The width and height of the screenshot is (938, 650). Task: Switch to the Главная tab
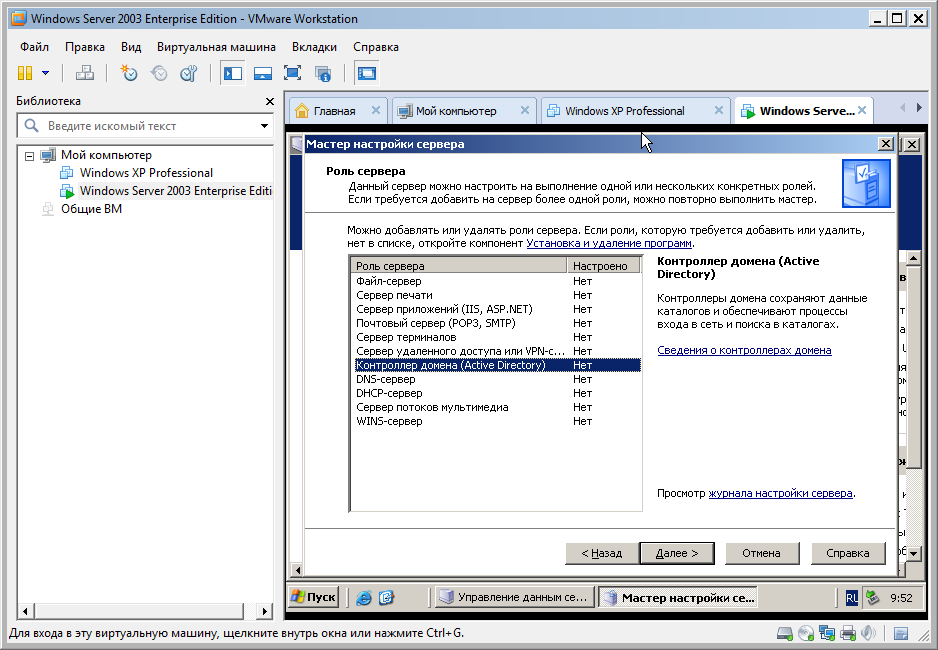pos(334,111)
